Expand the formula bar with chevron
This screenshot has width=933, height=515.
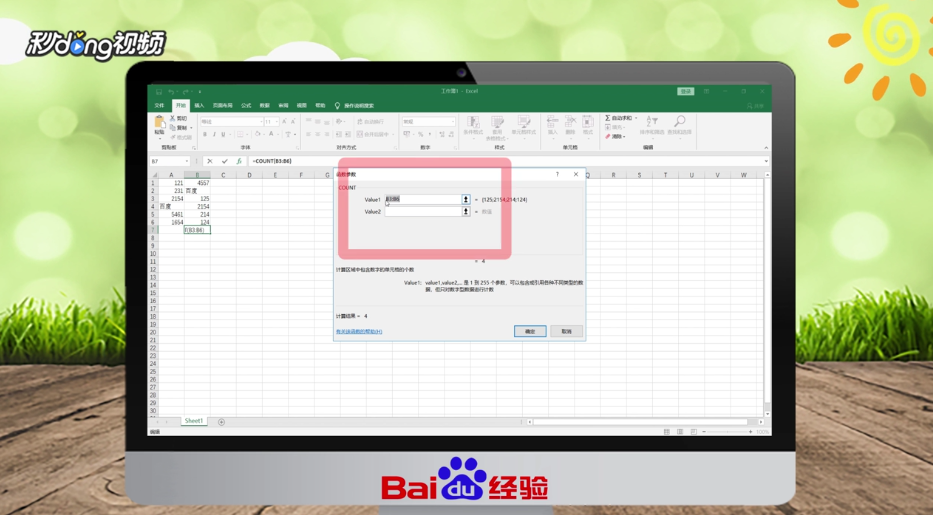pyautogui.click(x=766, y=161)
